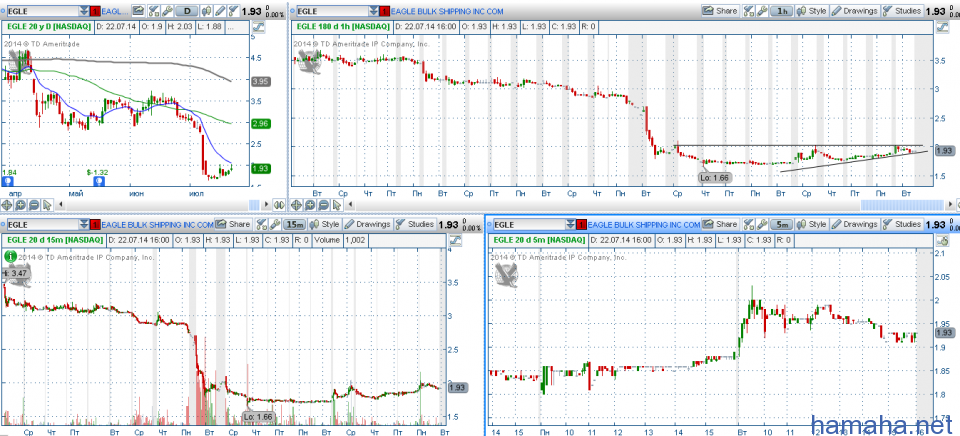Click pan crosshair tool under daily chart
This screenshot has width=960, height=436.
(7, 205)
